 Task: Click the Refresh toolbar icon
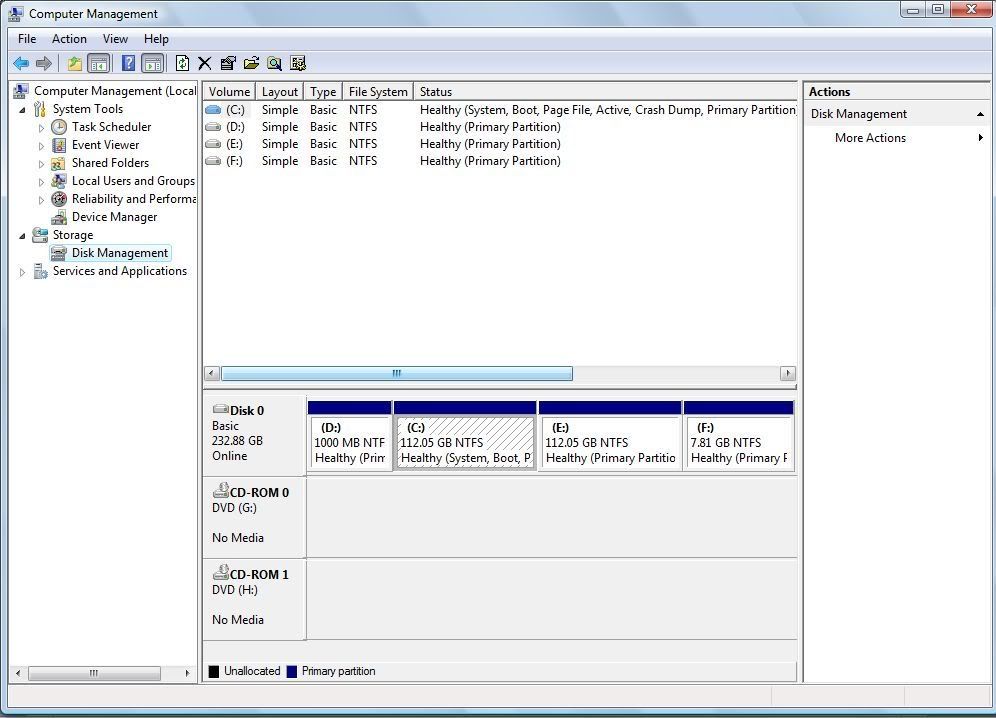click(x=182, y=63)
